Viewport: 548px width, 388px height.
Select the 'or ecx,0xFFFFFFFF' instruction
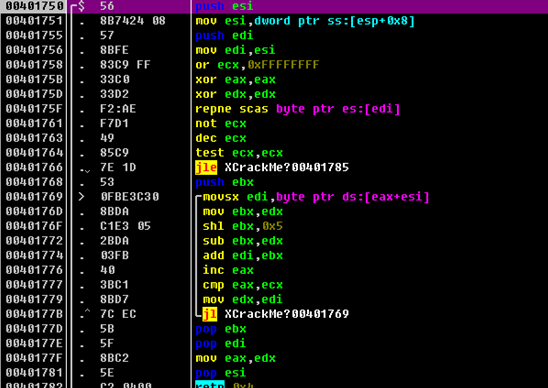tap(257, 65)
